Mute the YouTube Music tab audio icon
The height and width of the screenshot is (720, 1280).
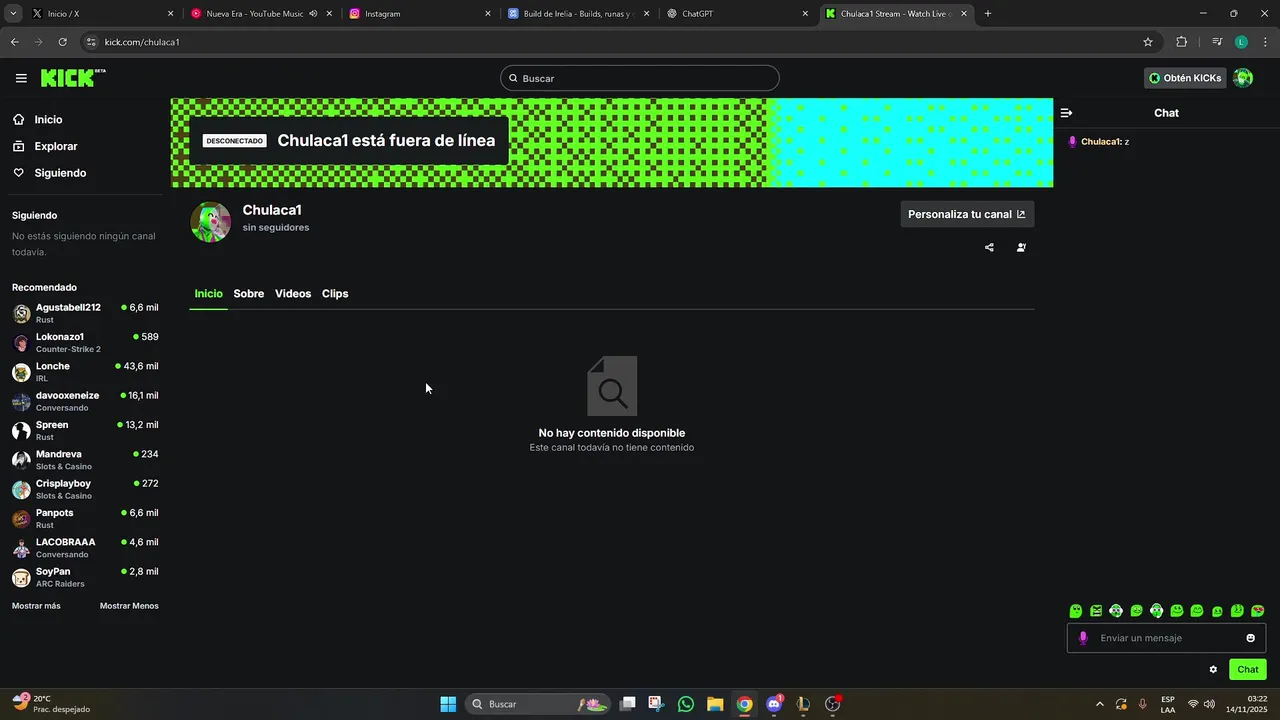(x=313, y=14)
